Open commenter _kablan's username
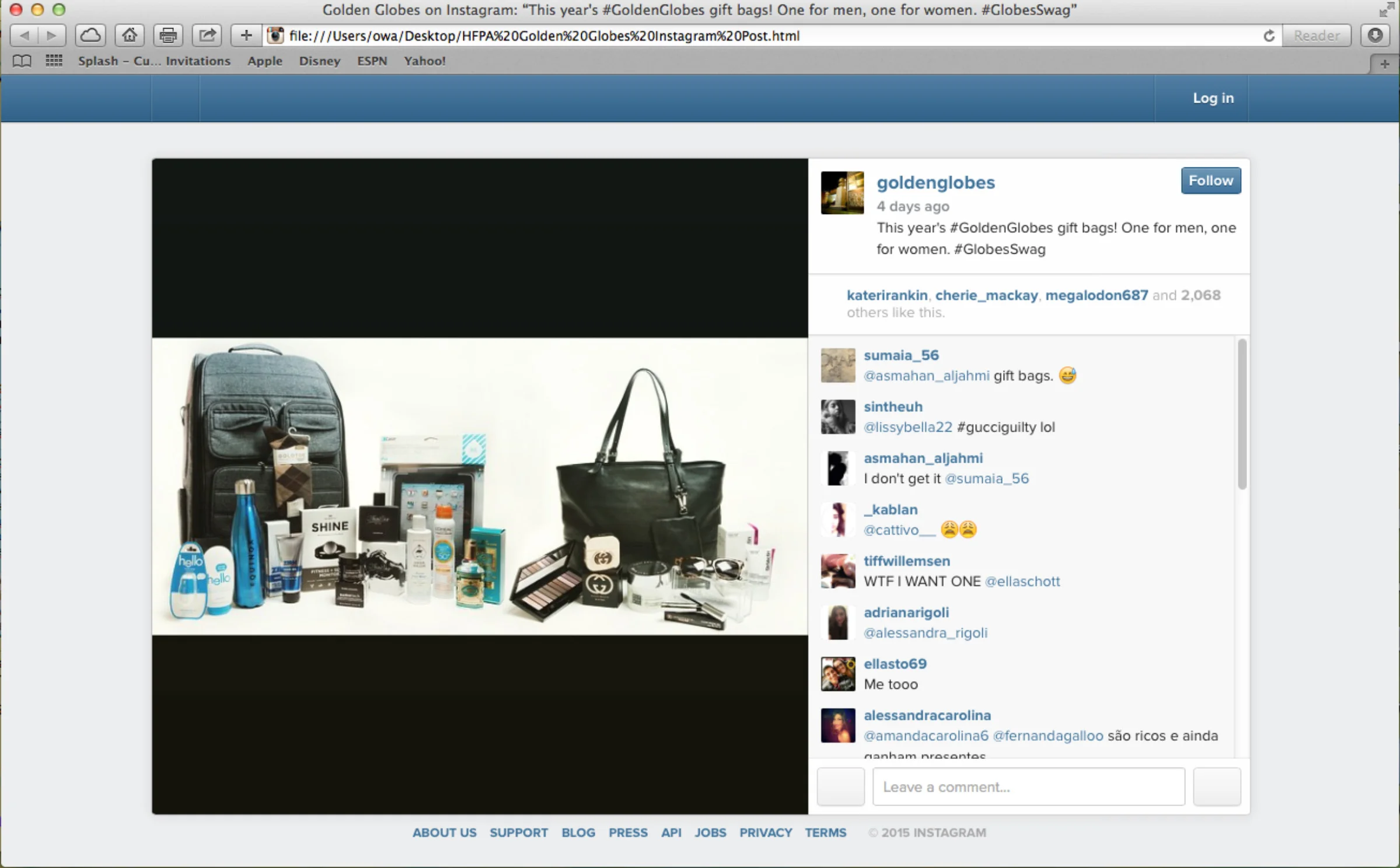This screenshot has height=868, width=1400. [x=891, y=509]
